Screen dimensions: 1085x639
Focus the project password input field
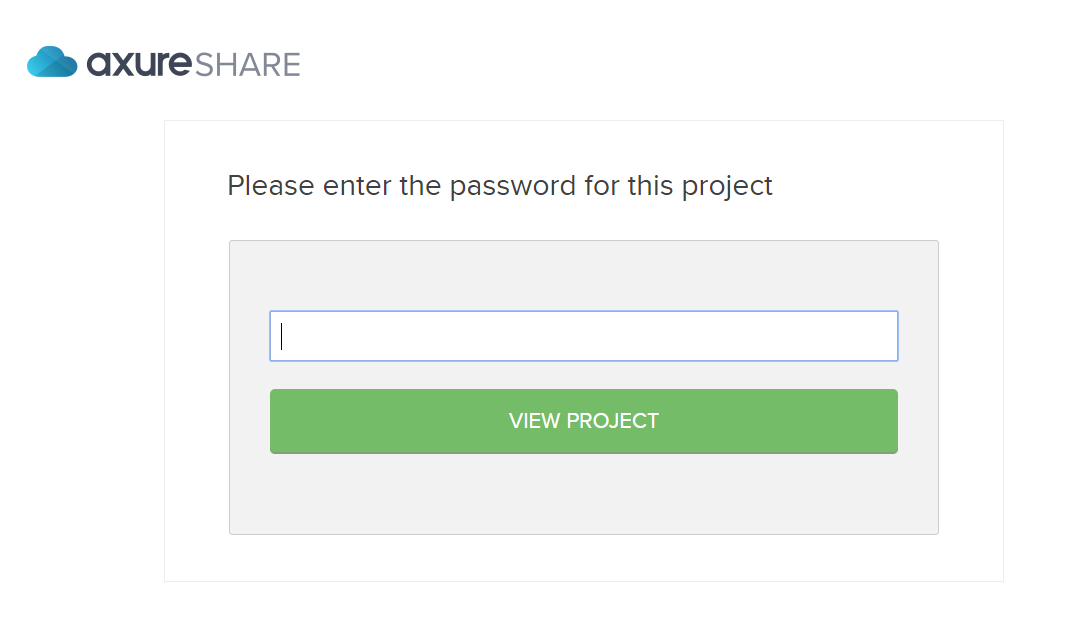[583, 336]
